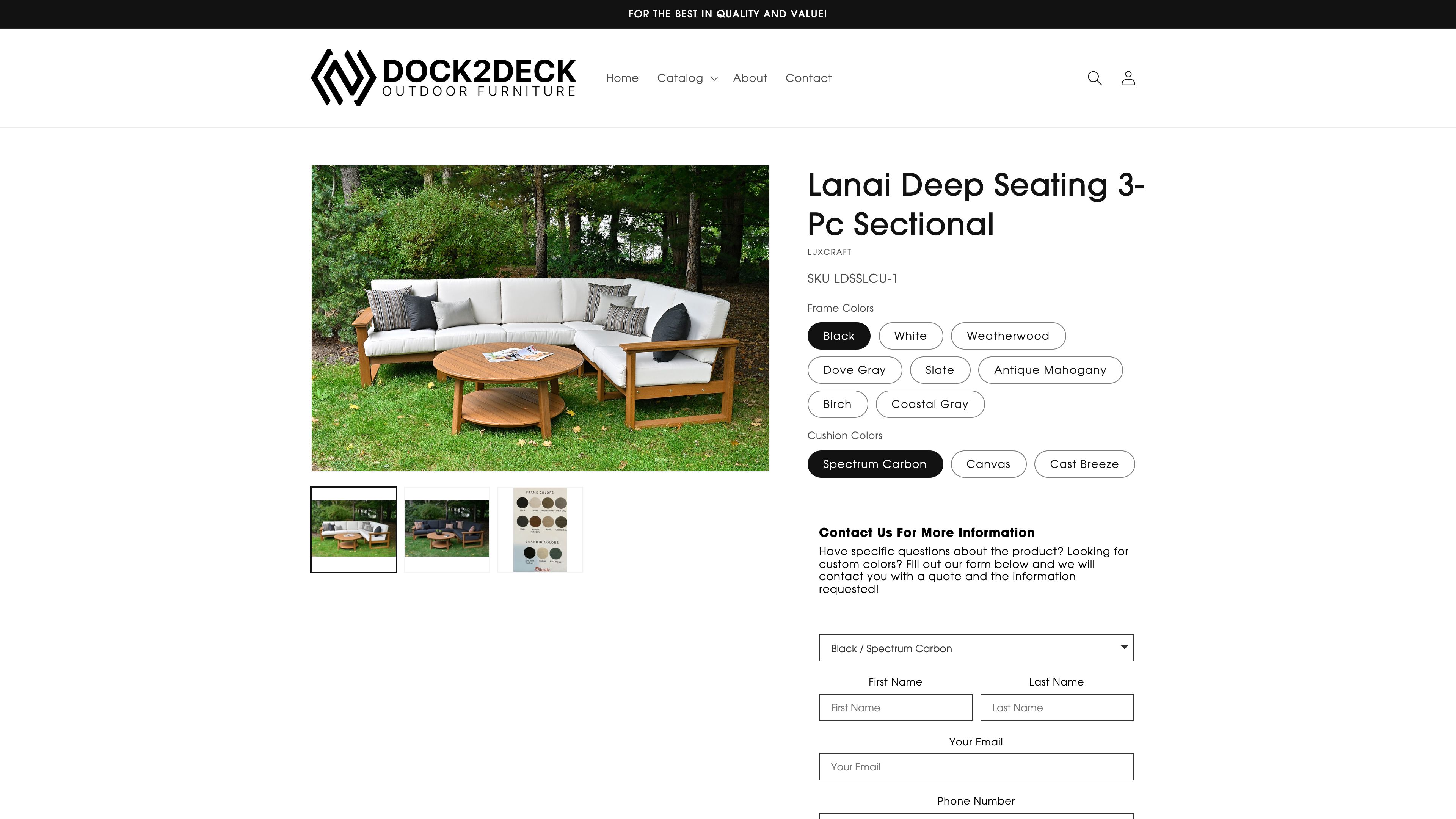1456x819 pixels.
Task: Click into the Your Email field
Action: click(x=976, y=766)
